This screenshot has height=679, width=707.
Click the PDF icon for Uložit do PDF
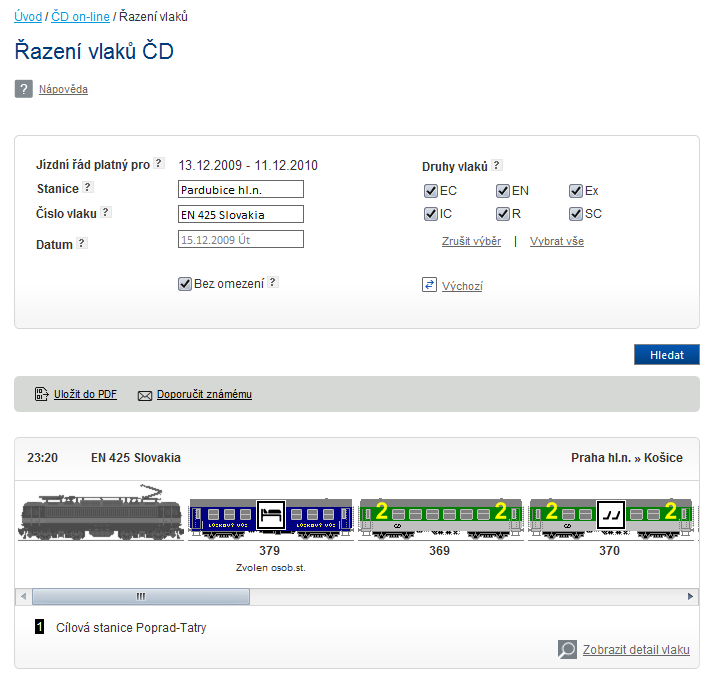pos(42,394)
